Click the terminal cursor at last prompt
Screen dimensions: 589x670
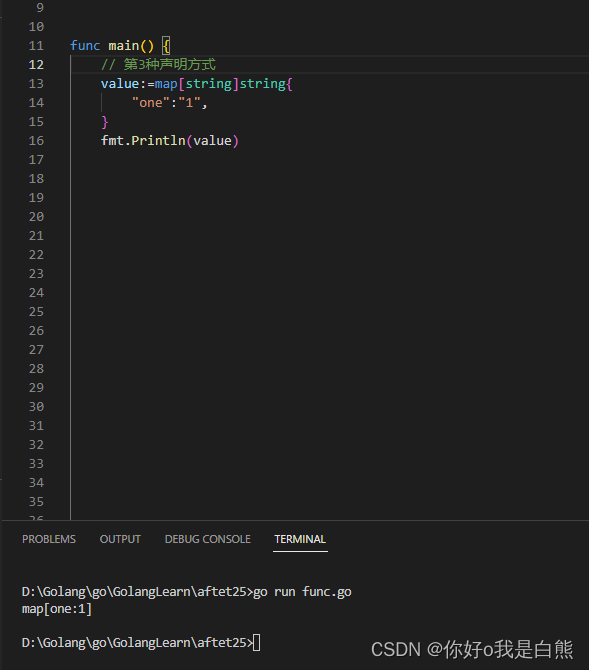pos(256,643)
